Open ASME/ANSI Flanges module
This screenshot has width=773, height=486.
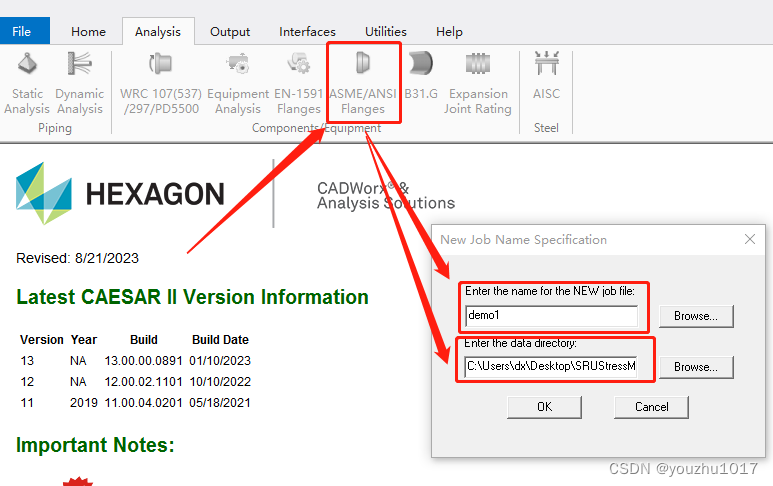click(x=363, y=83)
